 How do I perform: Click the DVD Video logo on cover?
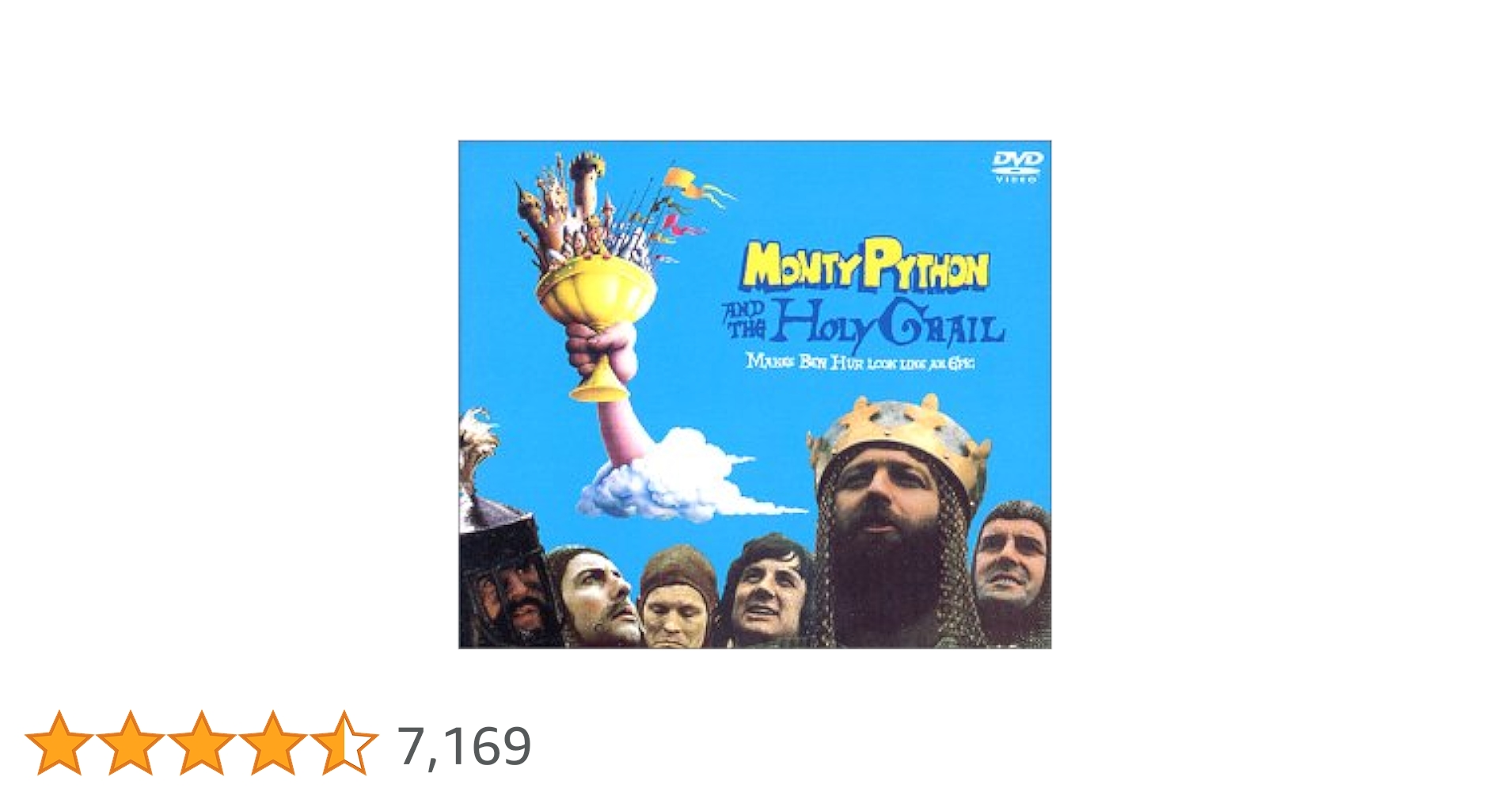click(x=1017, y=166)
